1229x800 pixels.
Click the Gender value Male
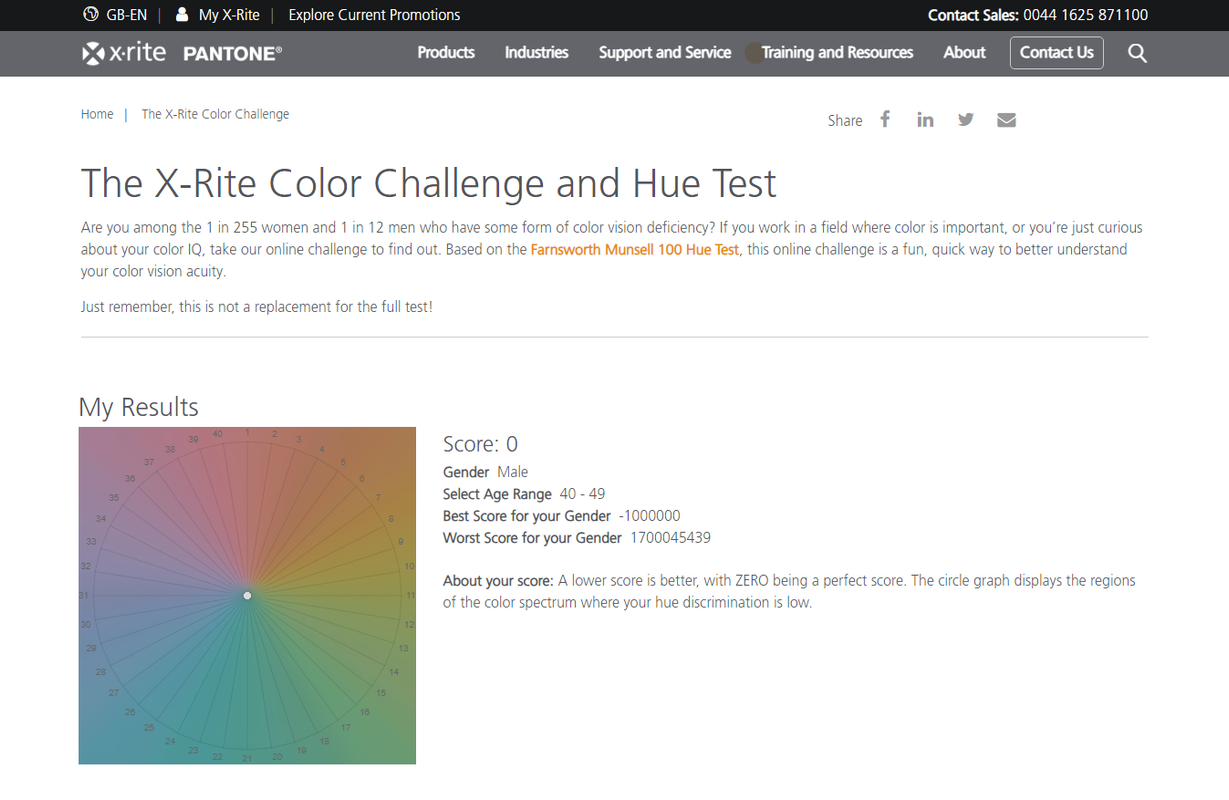click(x=513, y=472)
